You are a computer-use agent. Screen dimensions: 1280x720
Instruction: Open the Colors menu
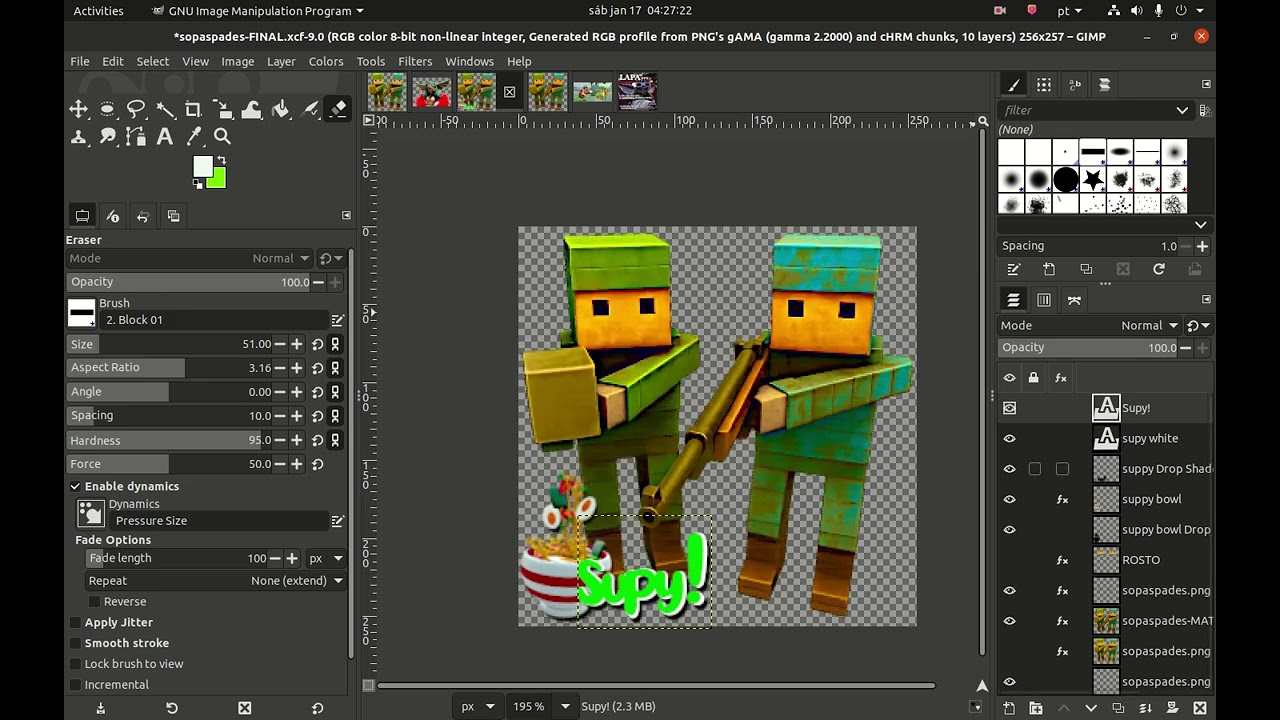click(x=325, y=61)
